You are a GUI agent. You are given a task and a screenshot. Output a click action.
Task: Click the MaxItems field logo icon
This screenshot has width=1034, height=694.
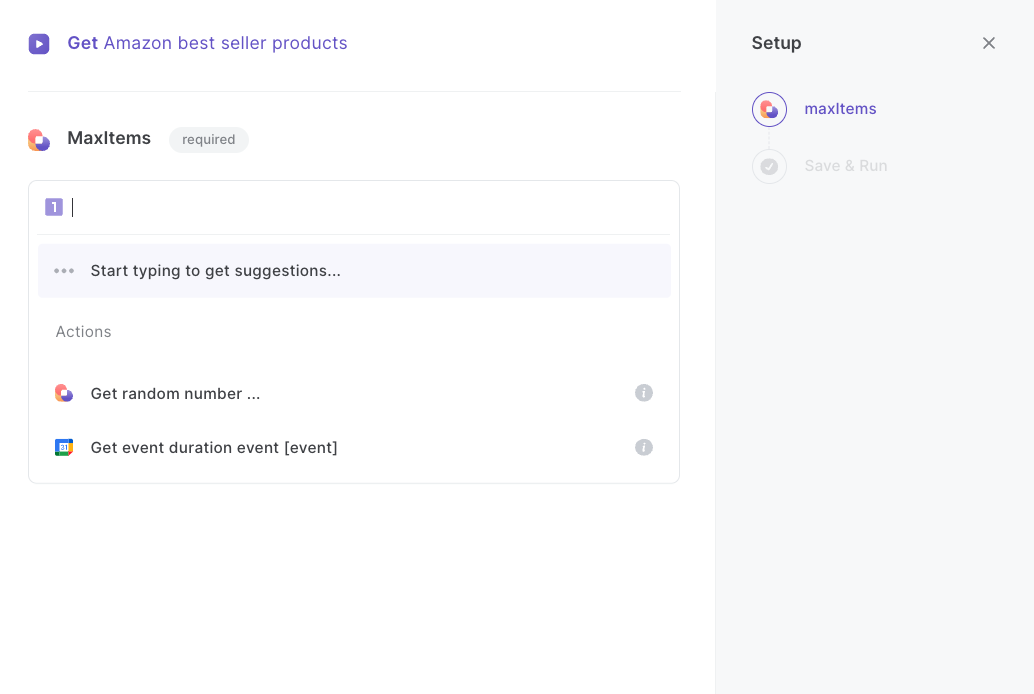[39, 139]
